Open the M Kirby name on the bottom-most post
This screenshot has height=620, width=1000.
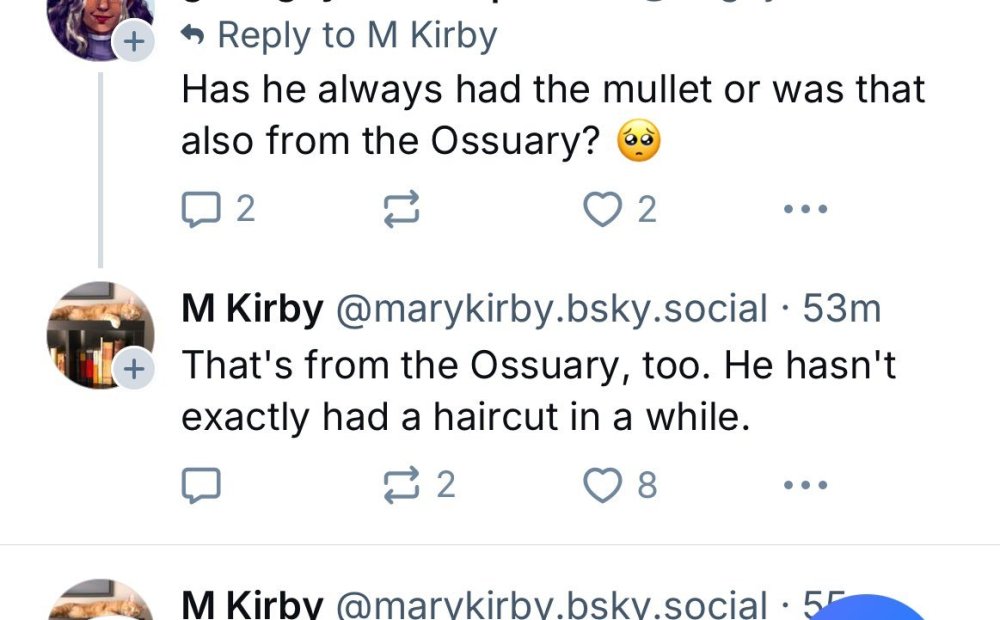pyautogui.click(x=252, y=605)
